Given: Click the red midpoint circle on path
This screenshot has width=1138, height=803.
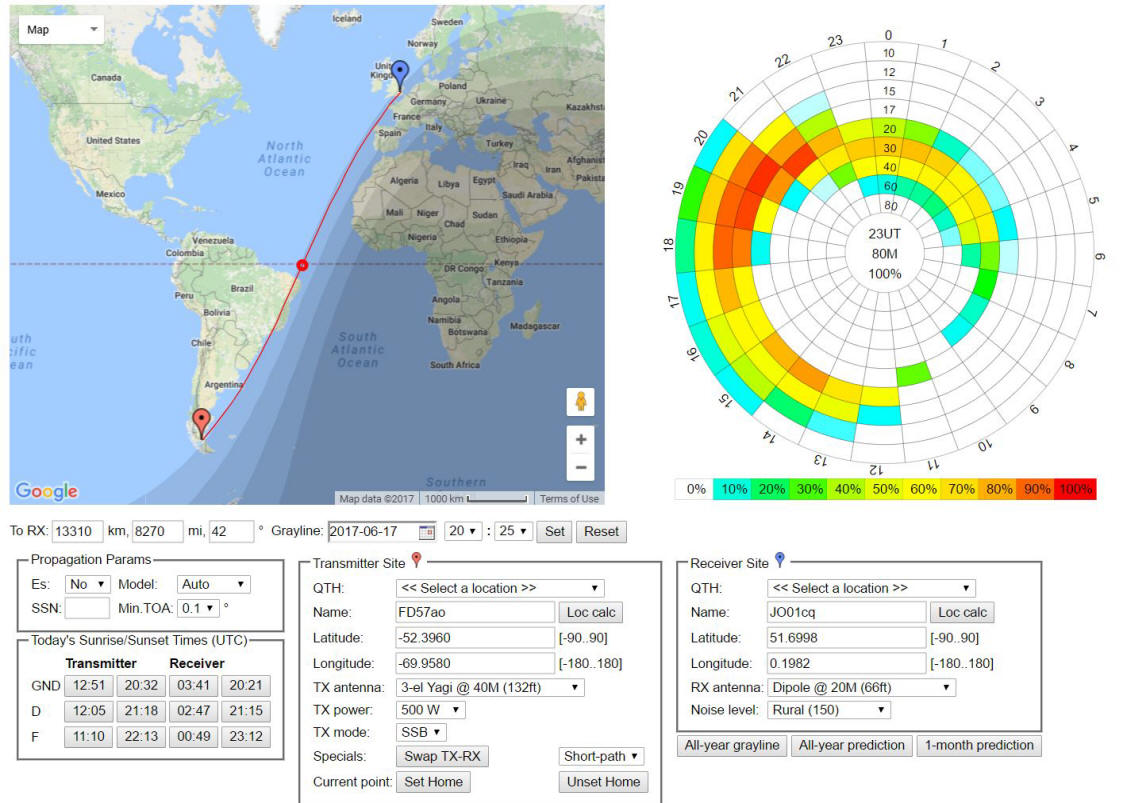Looking at the screenshot, I should pos(302,265).
